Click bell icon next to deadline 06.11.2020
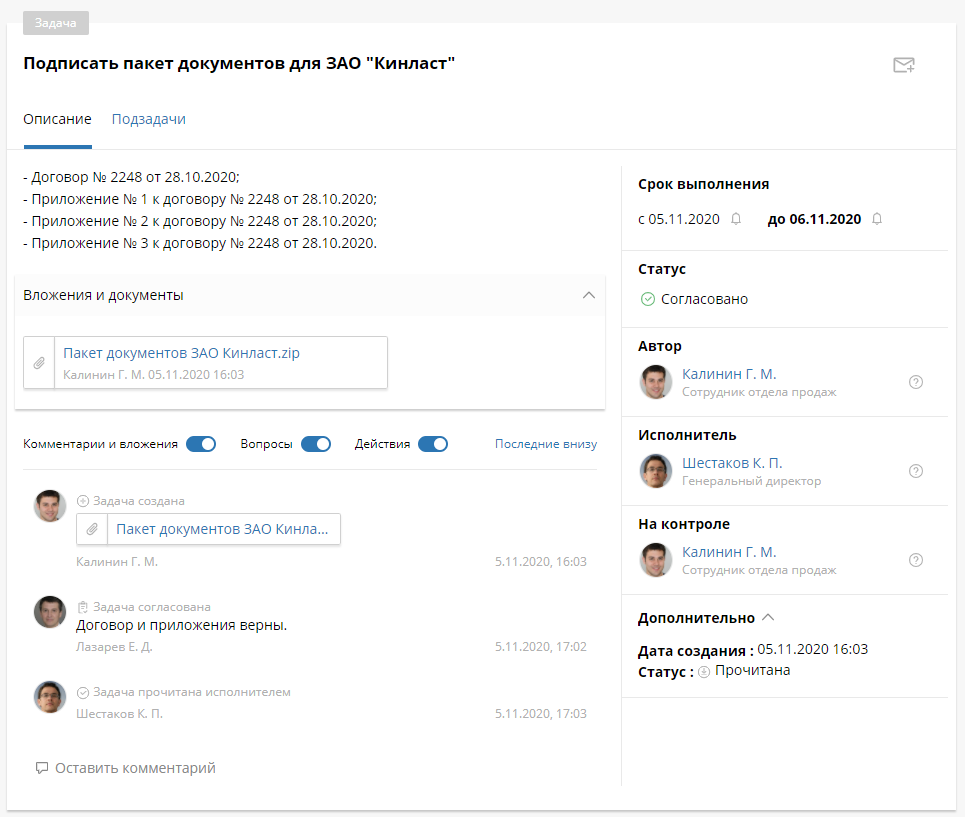Screen dimensions: 965x817 (877, 219)
